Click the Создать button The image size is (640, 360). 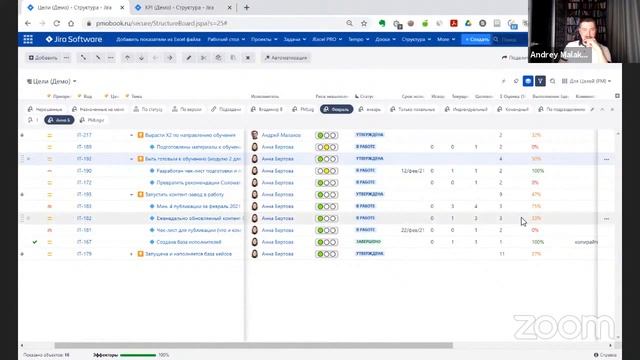point(477,39)
